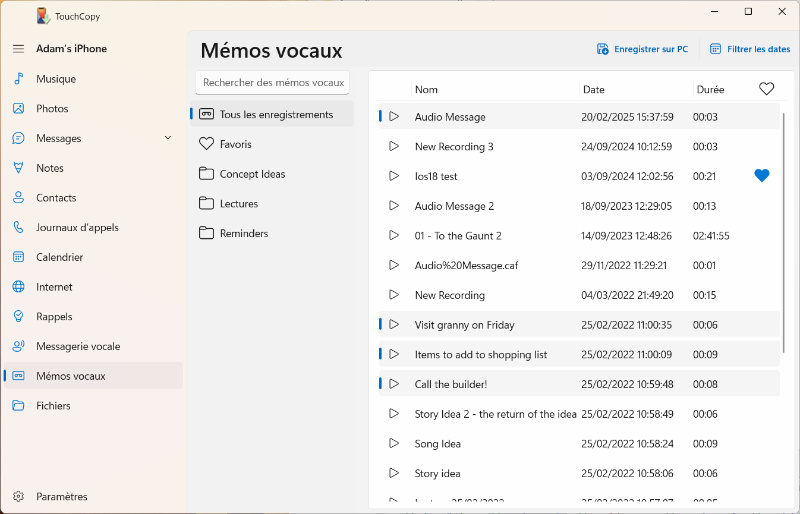Open the Photos section

coord(93,109)
